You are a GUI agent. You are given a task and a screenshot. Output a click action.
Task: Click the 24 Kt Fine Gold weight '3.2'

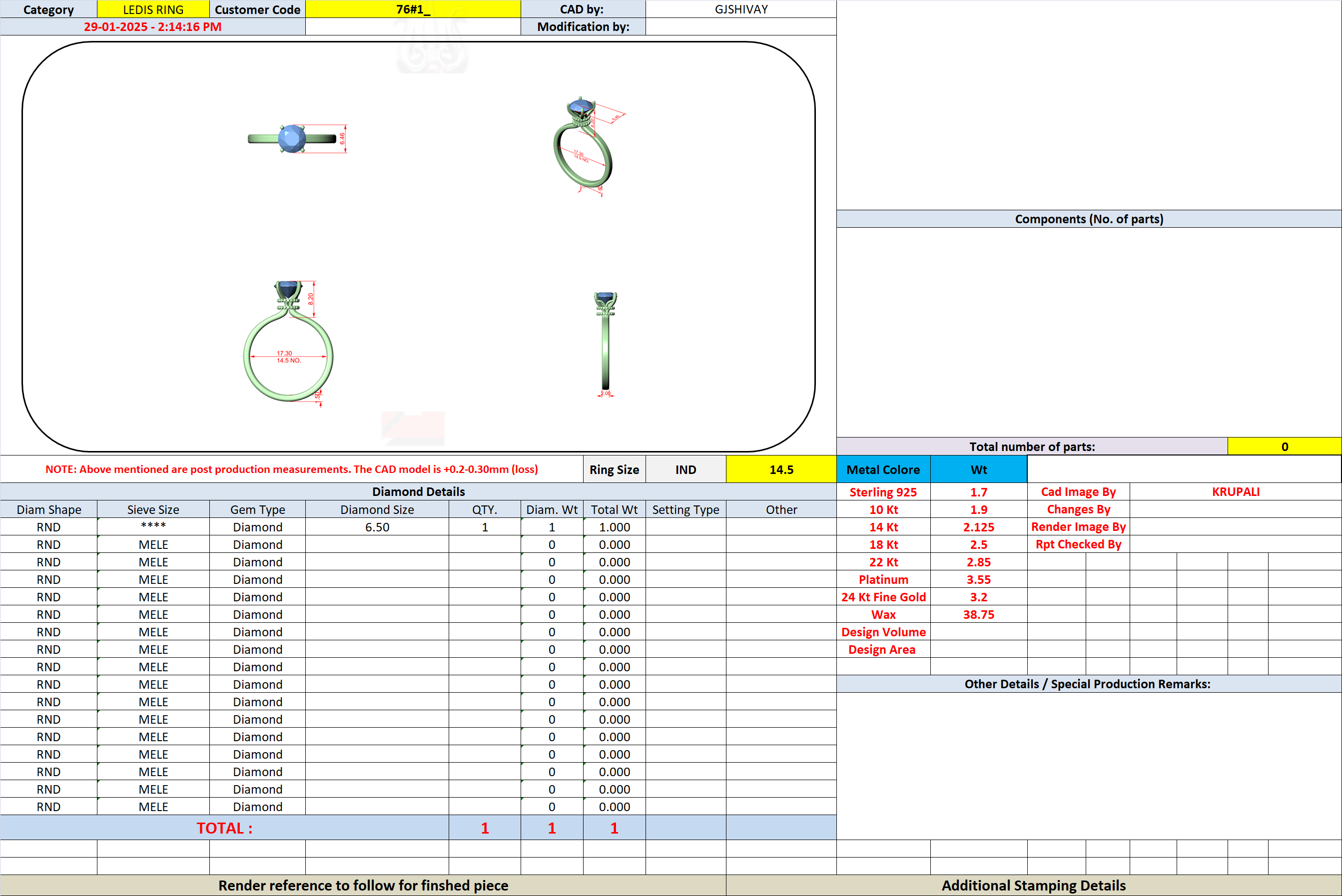(978, 596)
